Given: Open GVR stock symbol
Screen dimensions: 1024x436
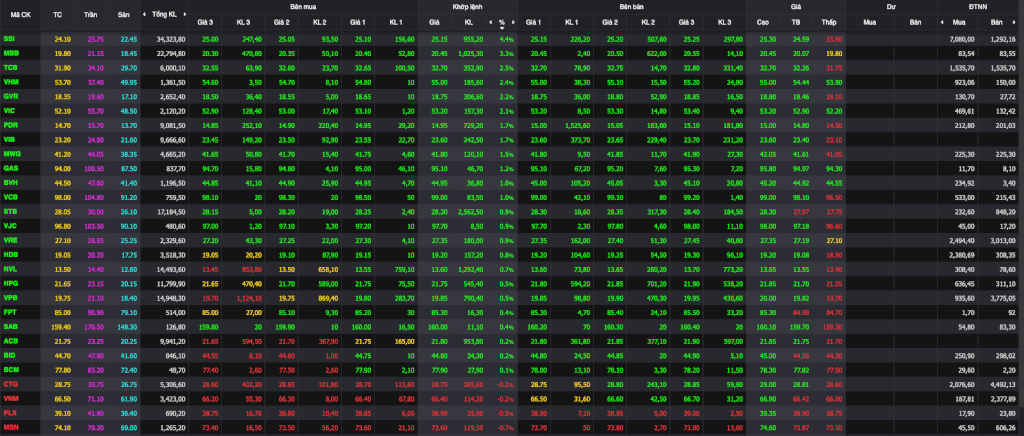Looking at the screenshot, I should tap(10, 96).
